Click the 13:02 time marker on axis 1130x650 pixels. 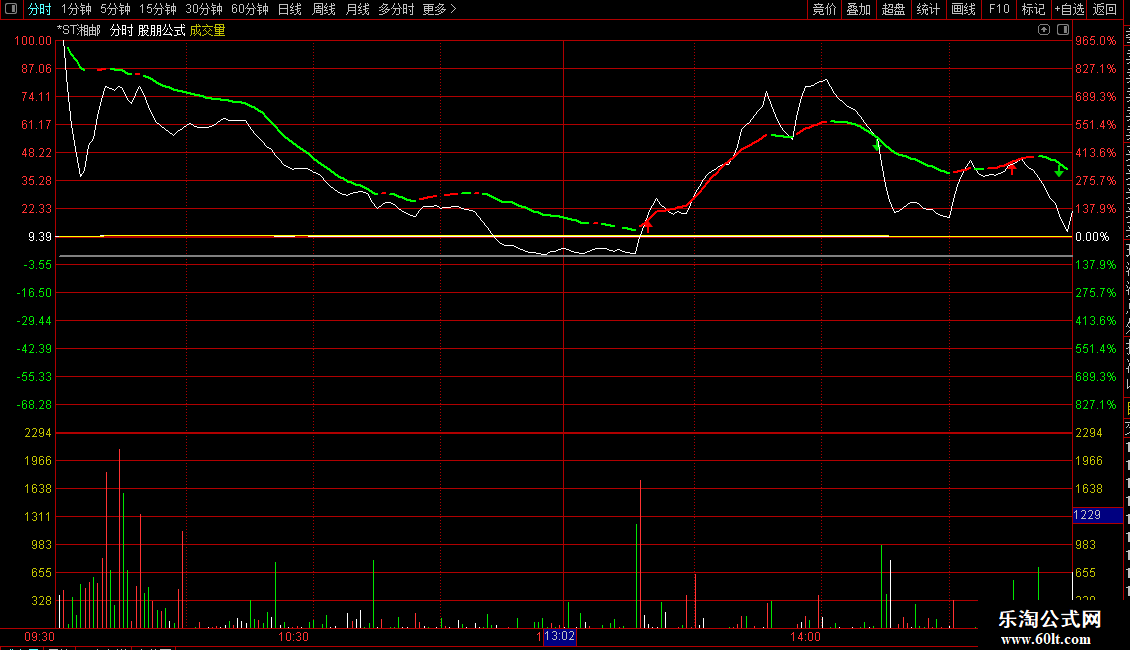point(559,636)
